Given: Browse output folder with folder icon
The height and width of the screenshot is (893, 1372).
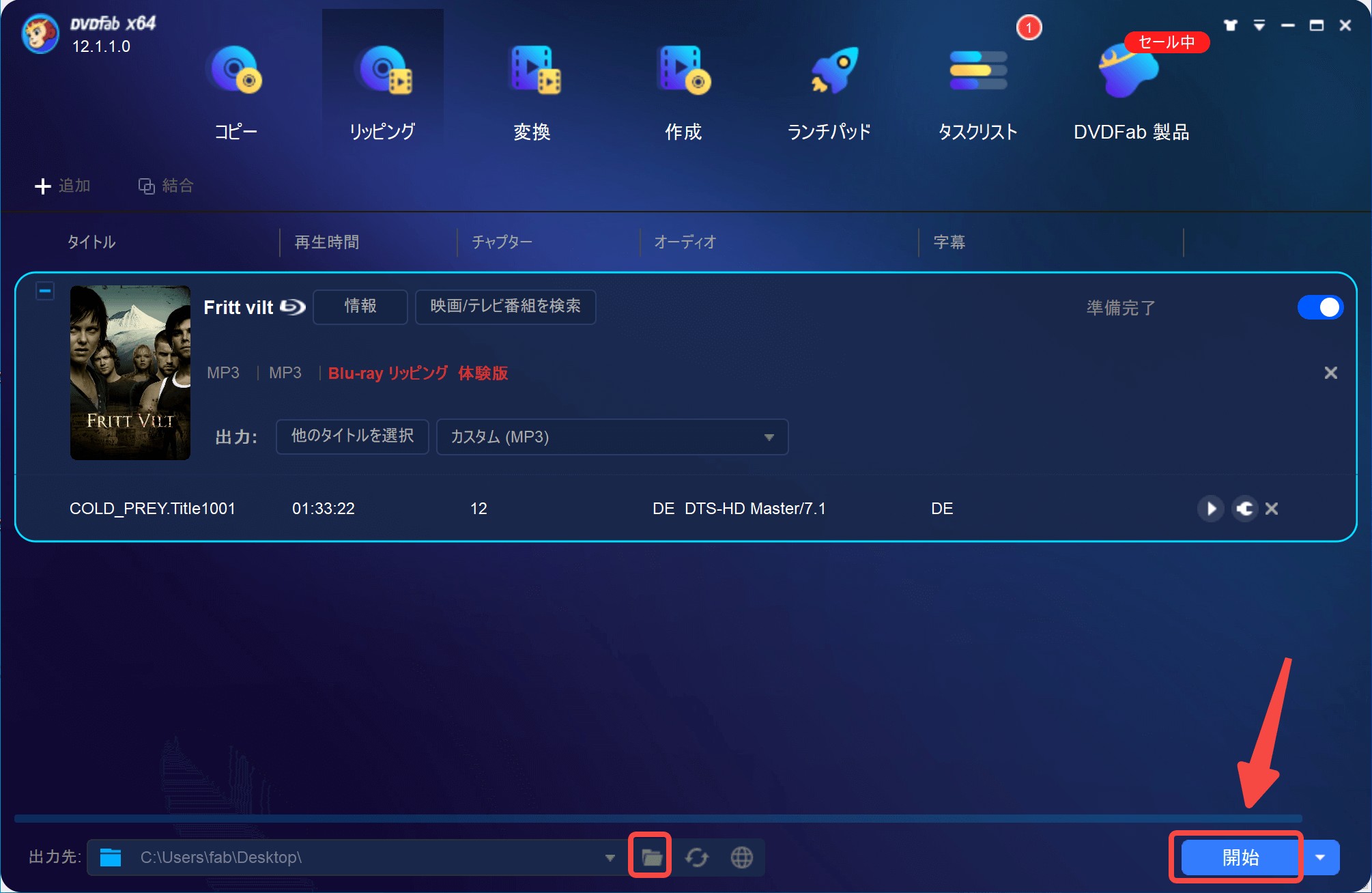Looking at the screenshot, I should click(651, 857).
